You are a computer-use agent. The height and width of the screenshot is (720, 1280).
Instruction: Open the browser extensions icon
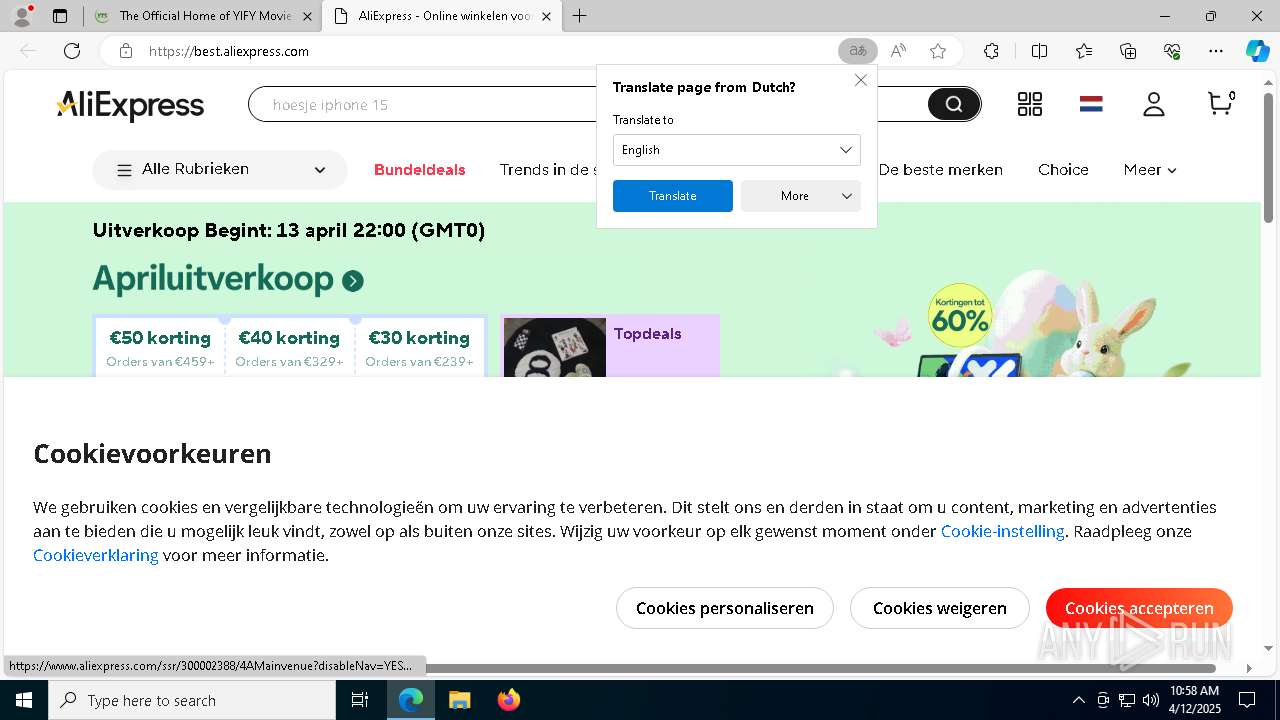click(991, 51)
